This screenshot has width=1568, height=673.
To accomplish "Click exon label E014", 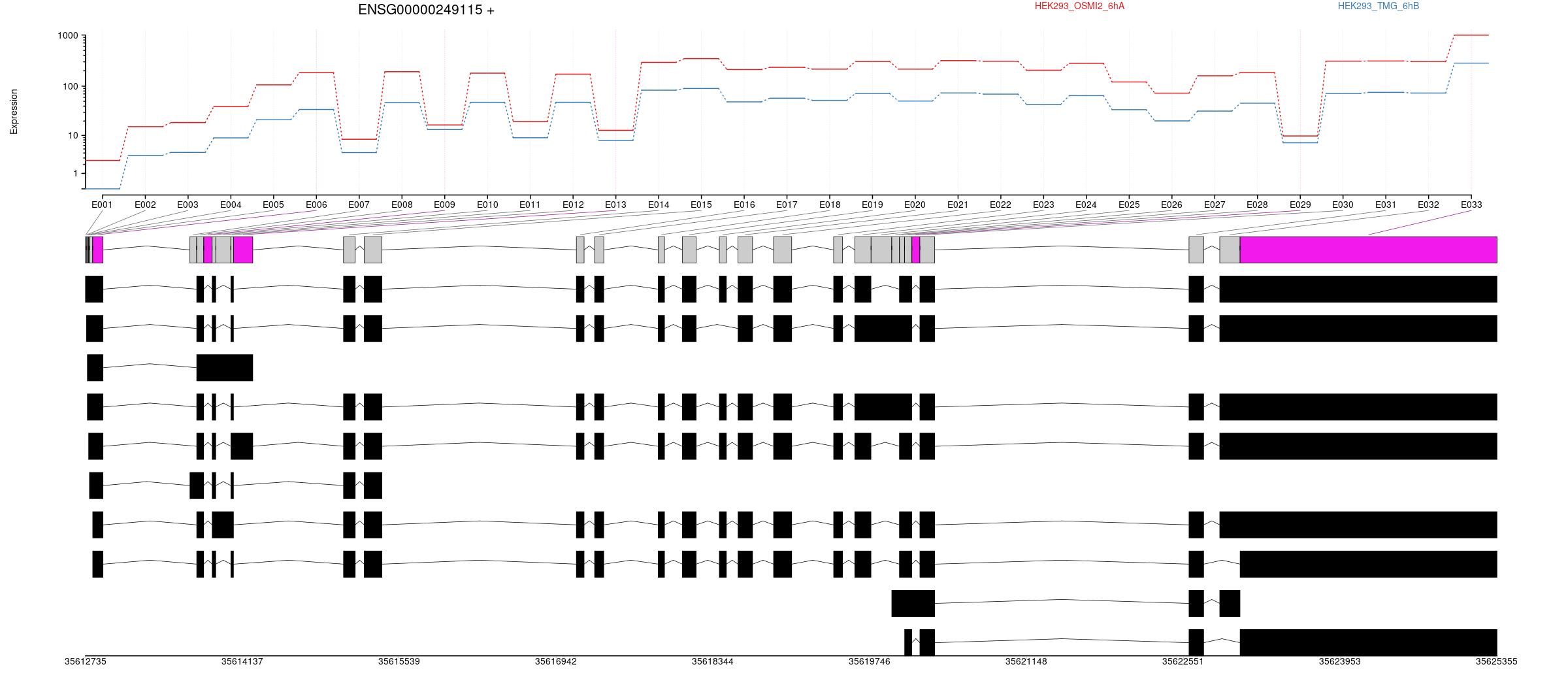I will coord(659,205).
